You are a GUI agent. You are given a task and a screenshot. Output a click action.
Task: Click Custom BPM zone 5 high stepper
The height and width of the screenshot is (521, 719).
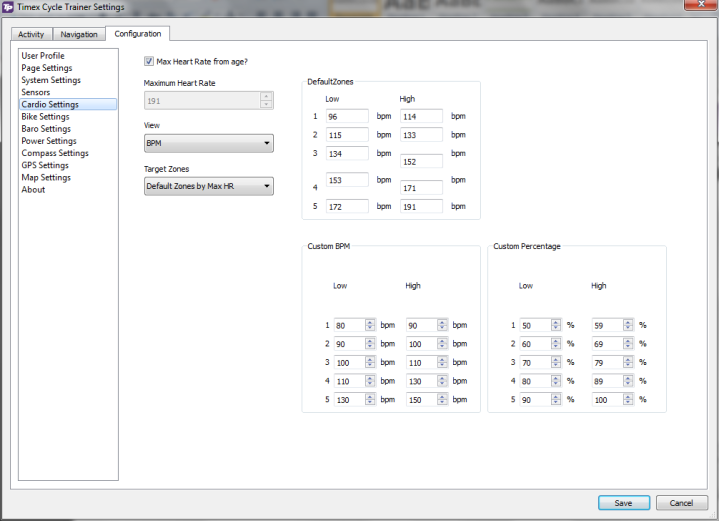tap(442, 399)
